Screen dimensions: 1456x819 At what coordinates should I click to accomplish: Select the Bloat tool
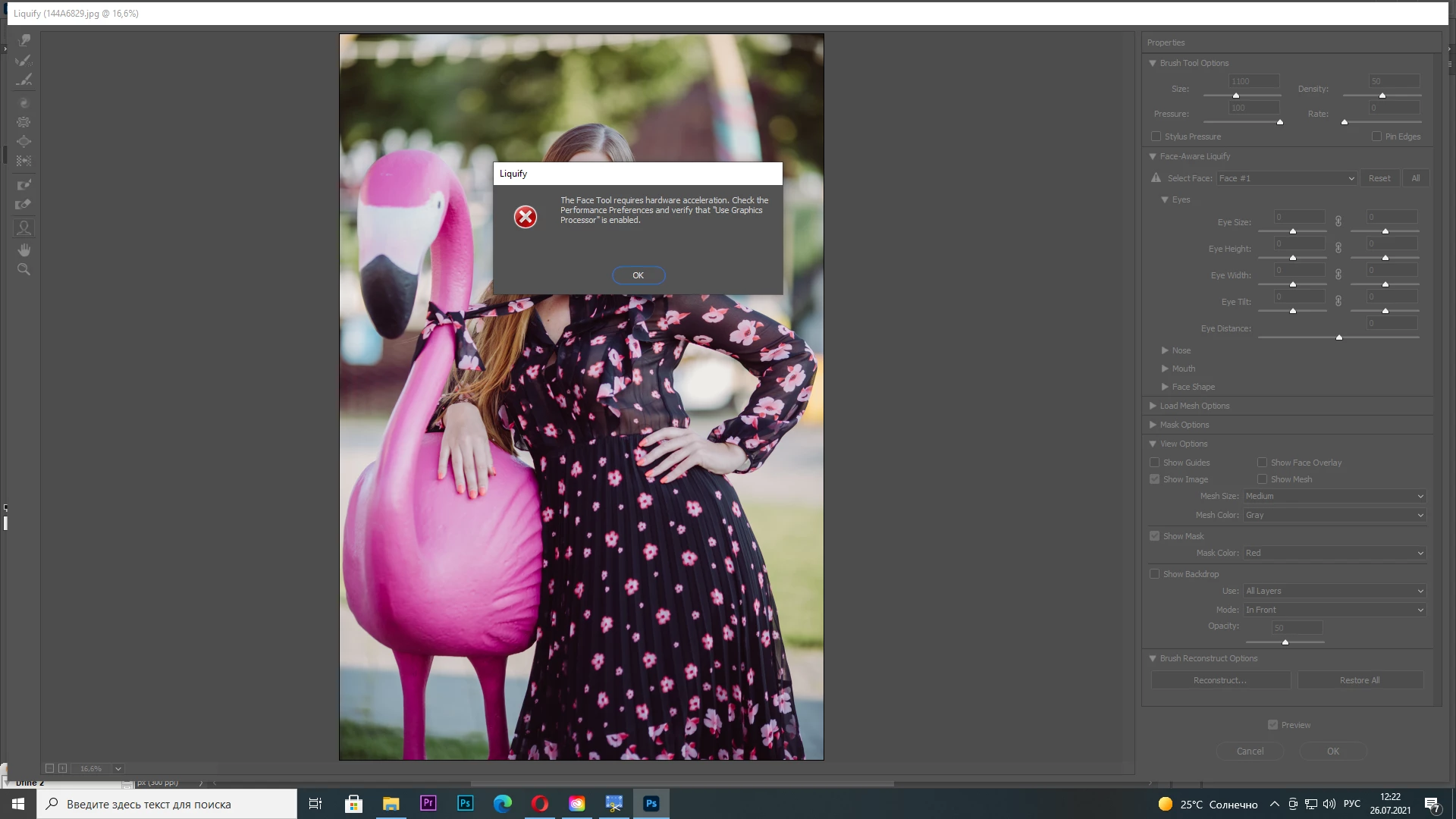point(24,142)
